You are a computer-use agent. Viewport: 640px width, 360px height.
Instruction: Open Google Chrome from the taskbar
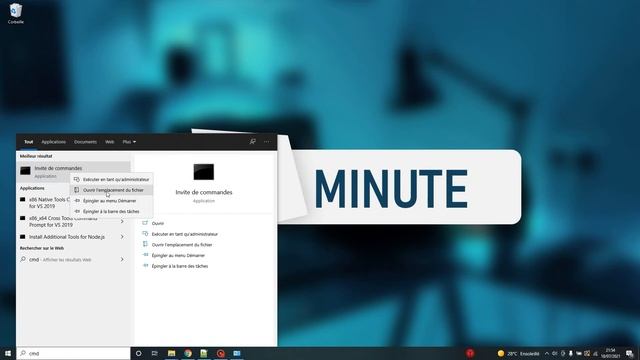point(188,353)
